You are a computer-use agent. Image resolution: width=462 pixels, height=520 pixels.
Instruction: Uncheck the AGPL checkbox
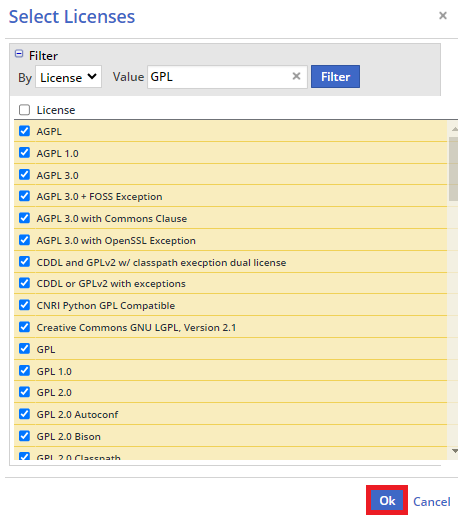24,131
